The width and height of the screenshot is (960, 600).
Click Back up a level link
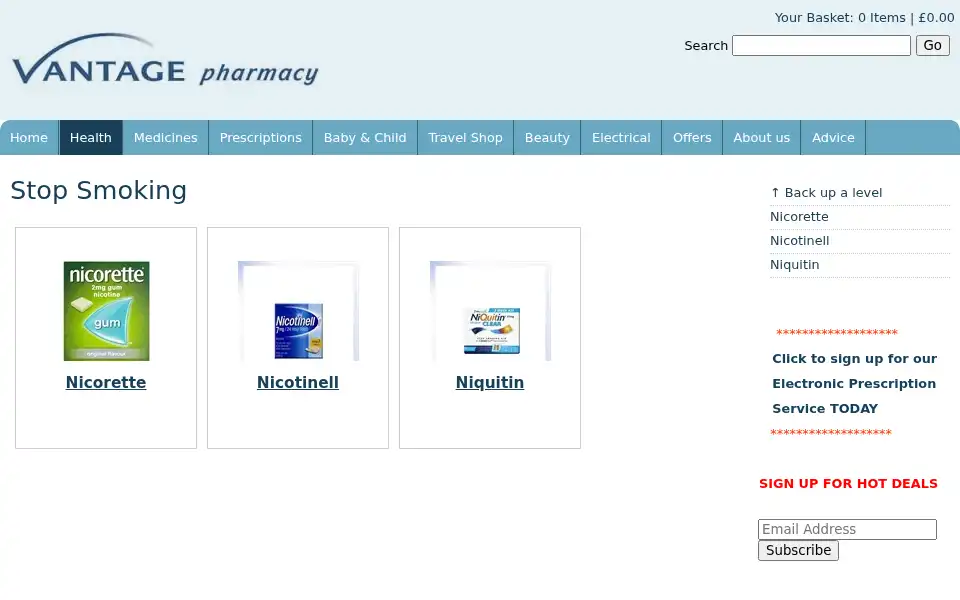(826, 193)
